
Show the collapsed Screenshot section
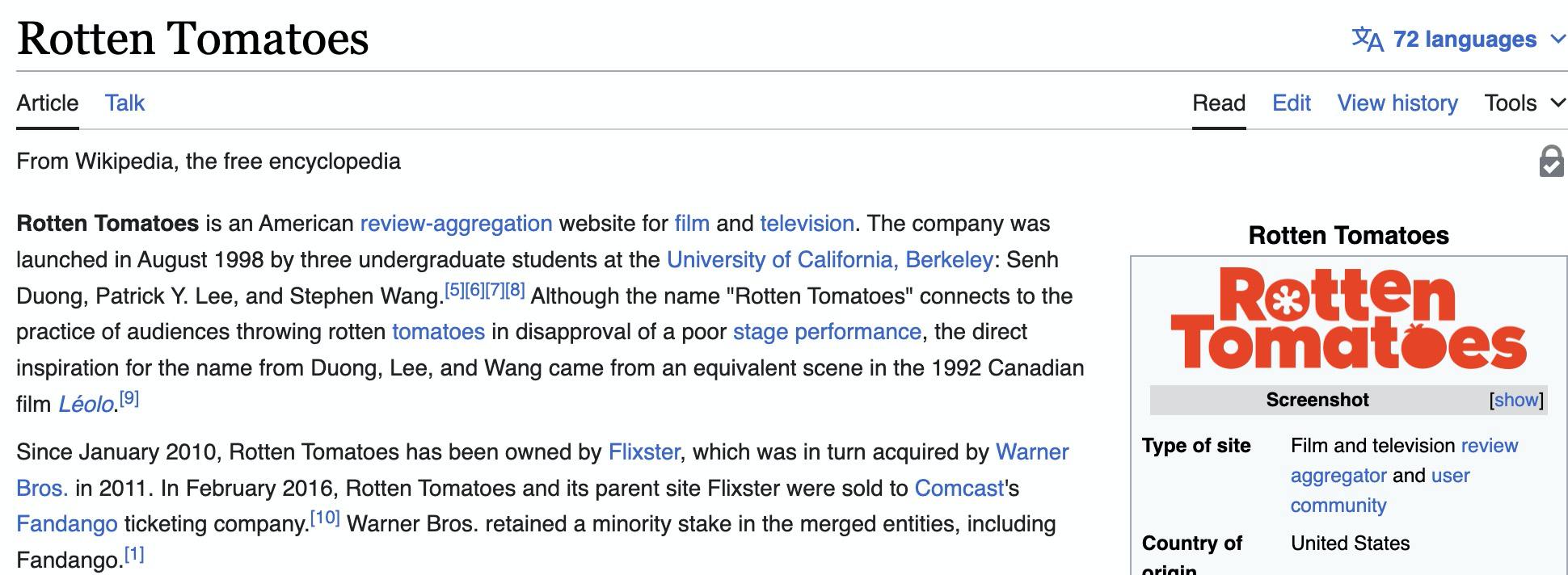[x=1516, y=400]
